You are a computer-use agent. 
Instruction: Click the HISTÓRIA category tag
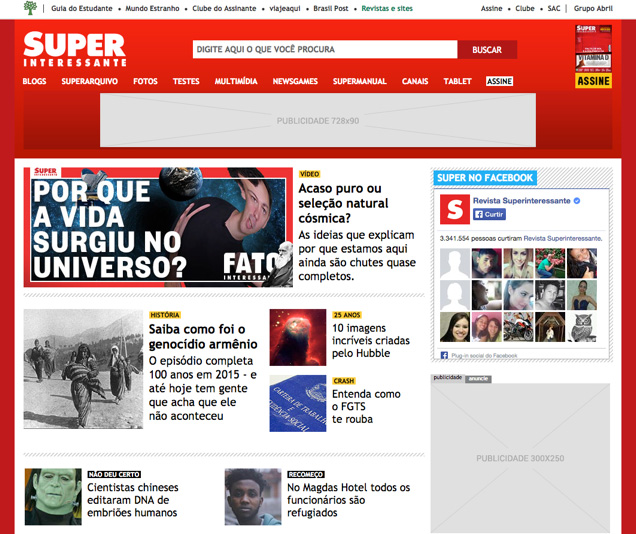click(165, 315)
